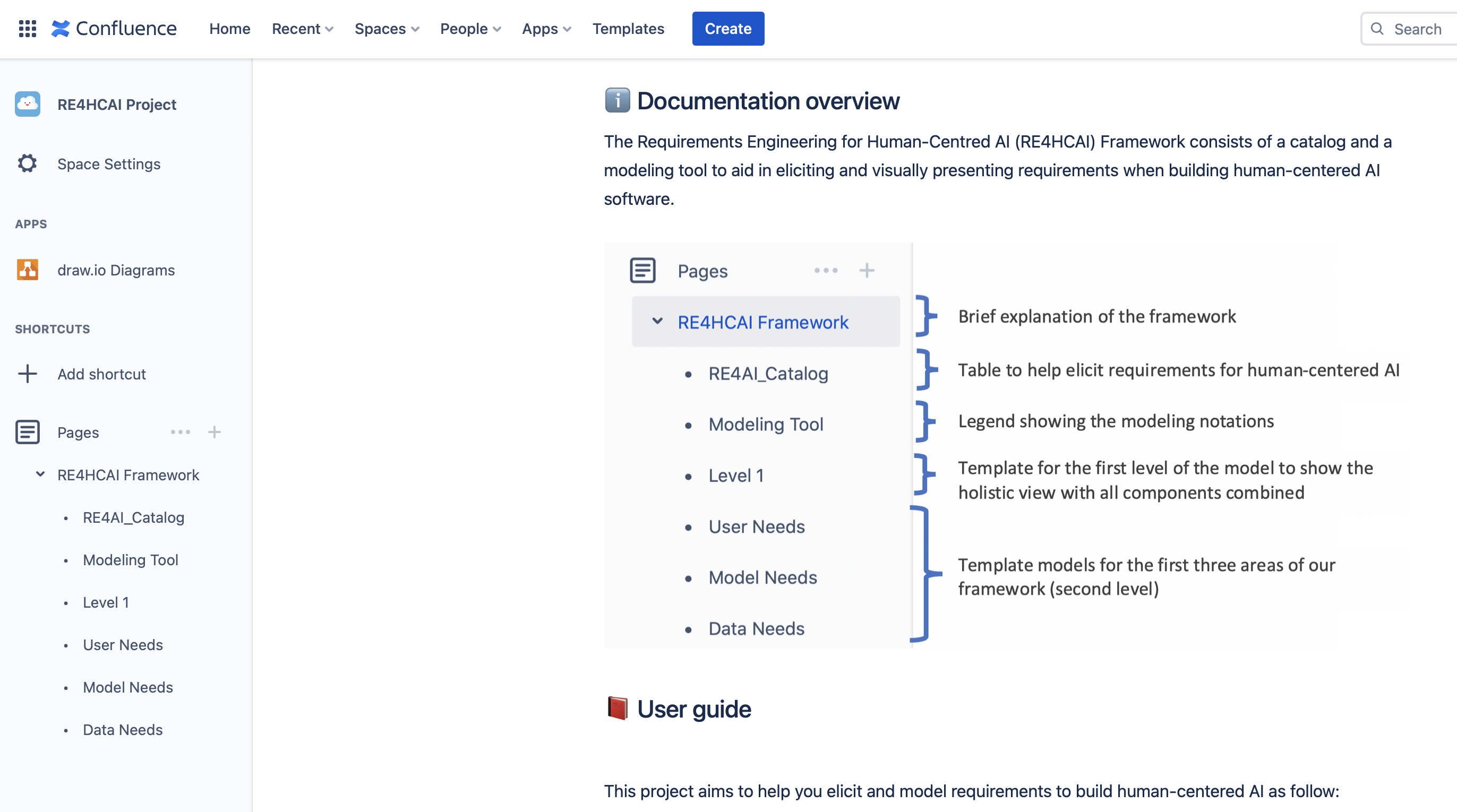Open the RE4HCAI Project space icon
Image resolution: width=1457 pixels, height=812 pixels.
click(27, 104)
